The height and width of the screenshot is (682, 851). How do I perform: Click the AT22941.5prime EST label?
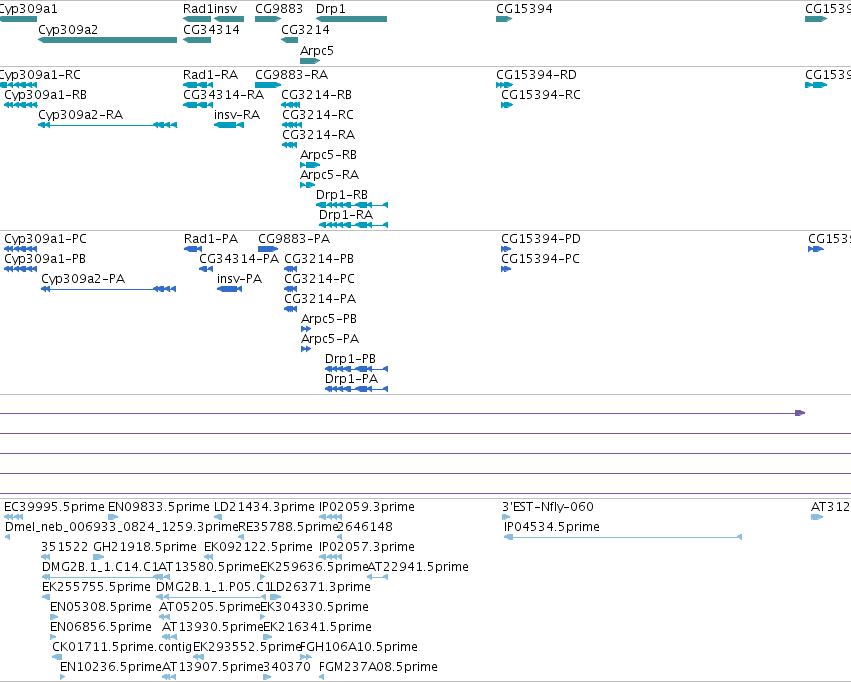coord(418,566)
